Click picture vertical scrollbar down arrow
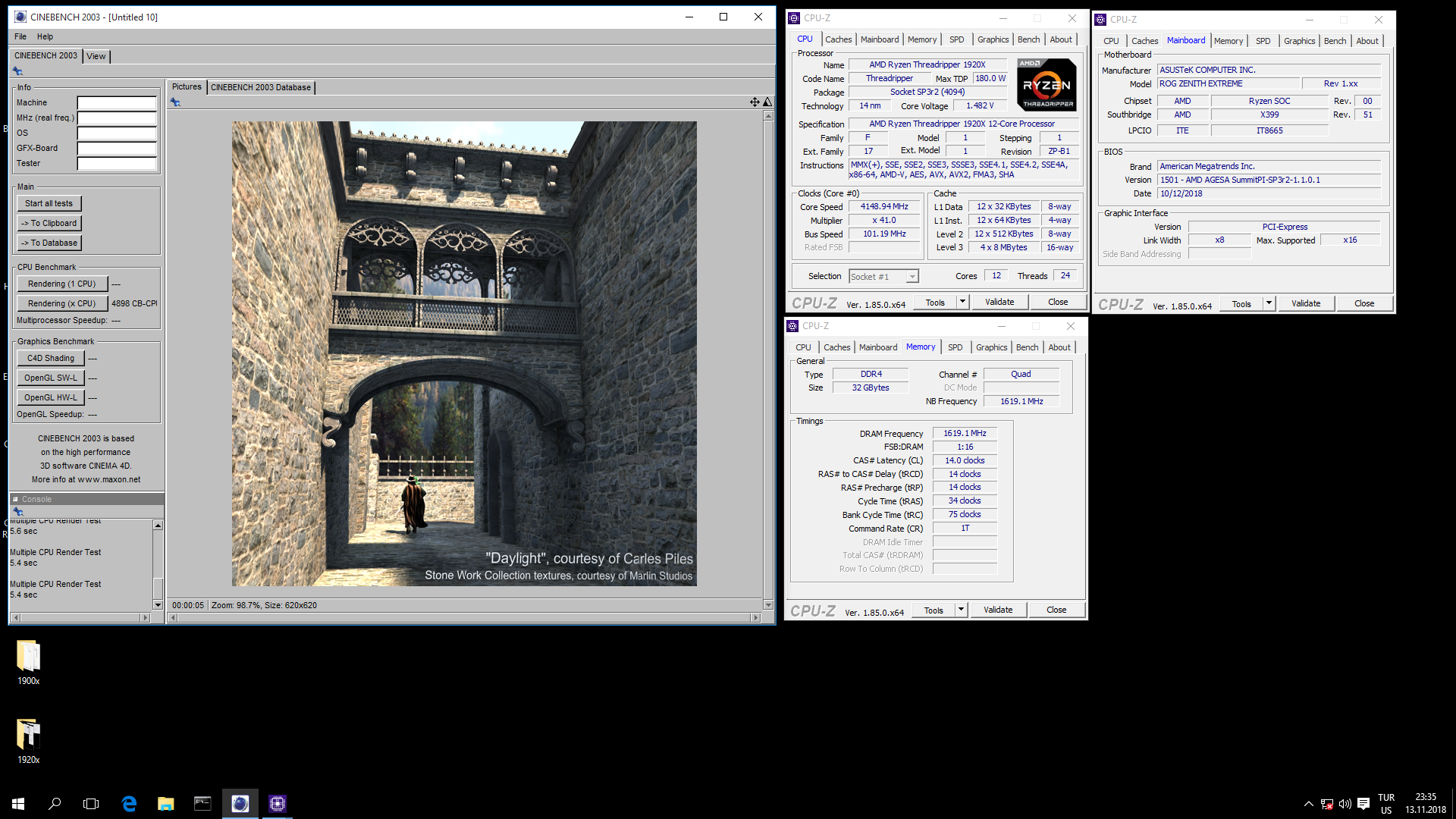 pyautogui.click(x=768, y=605)
